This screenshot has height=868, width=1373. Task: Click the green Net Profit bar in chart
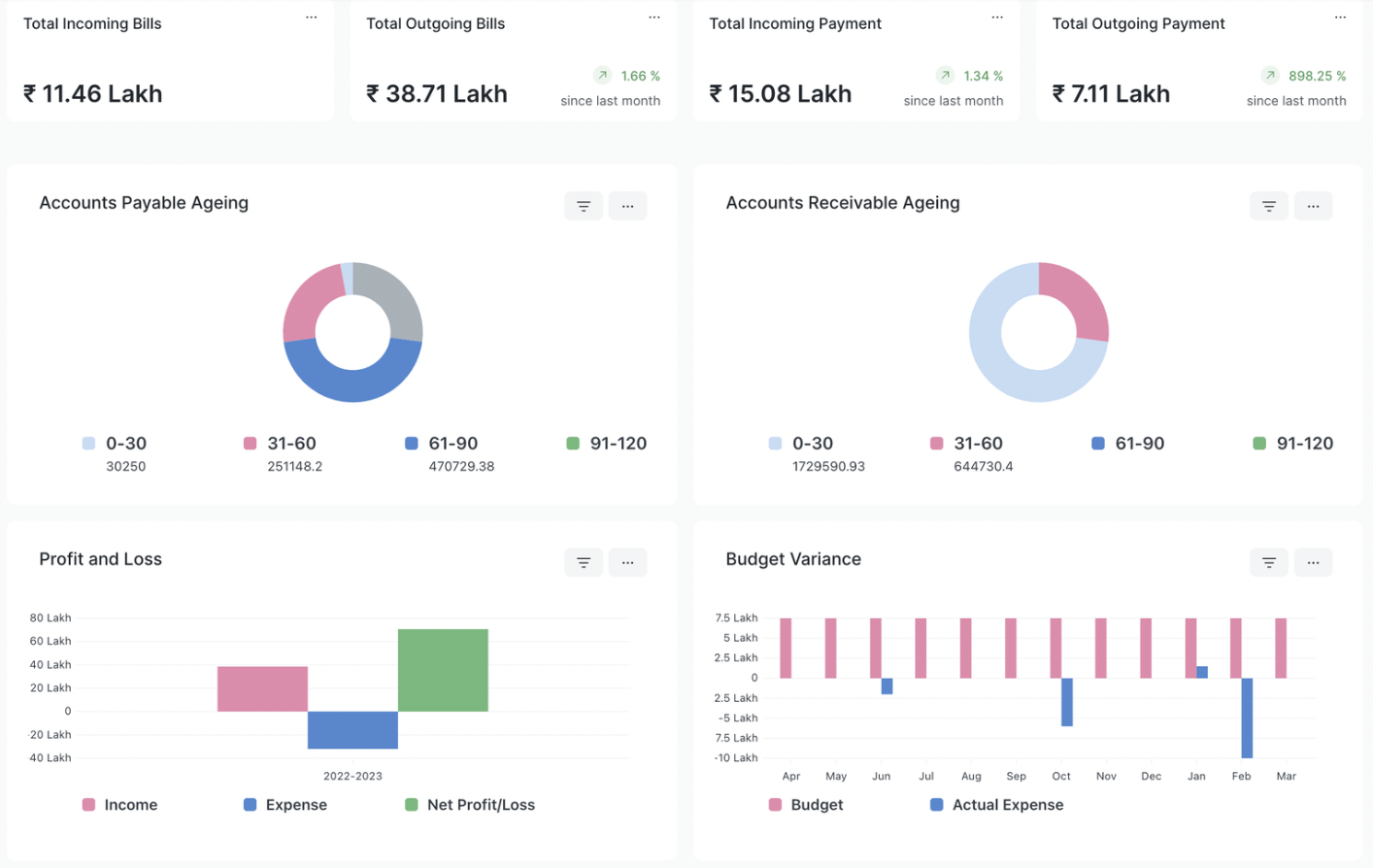pos(443,670)
